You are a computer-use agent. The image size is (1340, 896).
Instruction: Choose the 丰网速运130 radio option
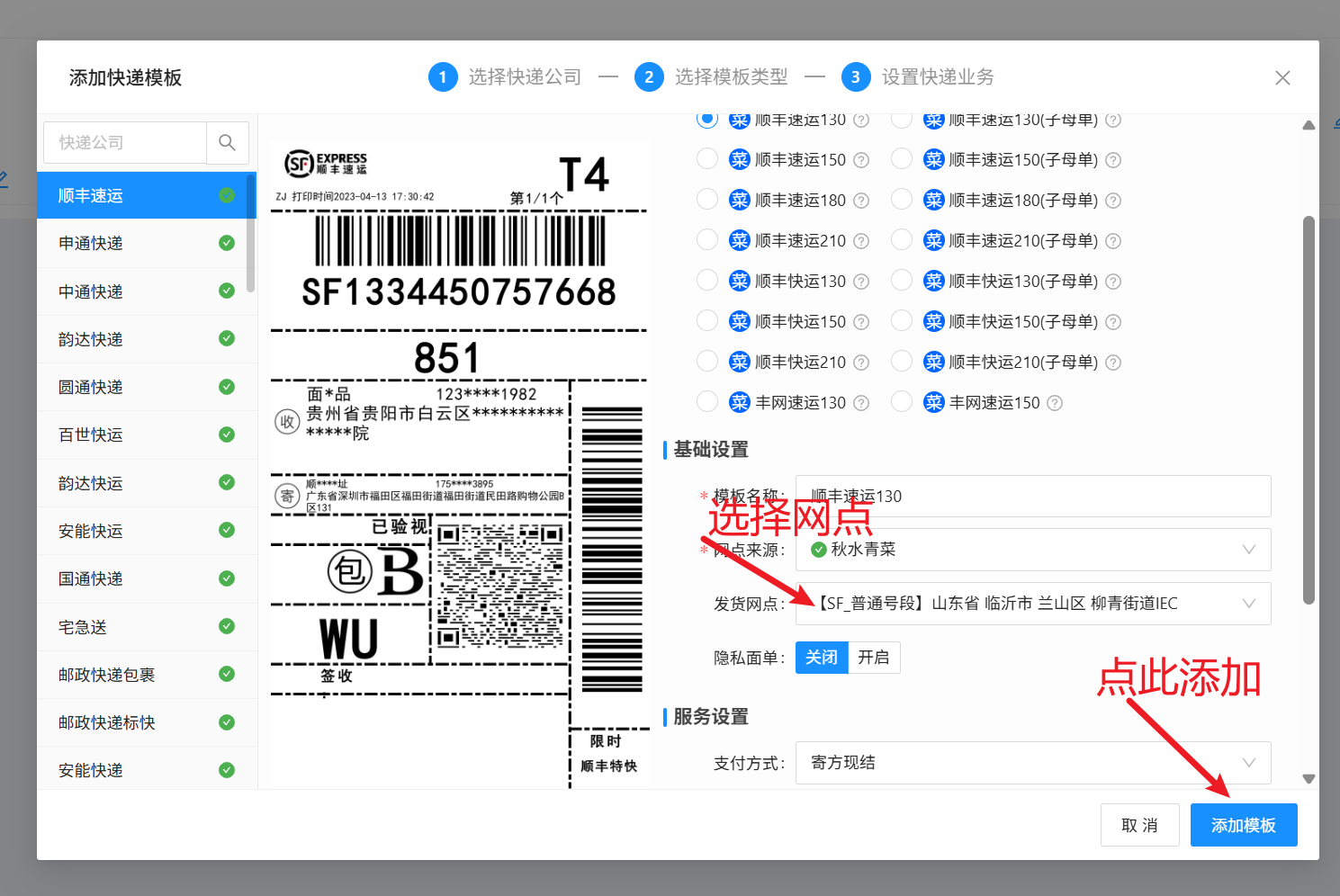[707, 402]
